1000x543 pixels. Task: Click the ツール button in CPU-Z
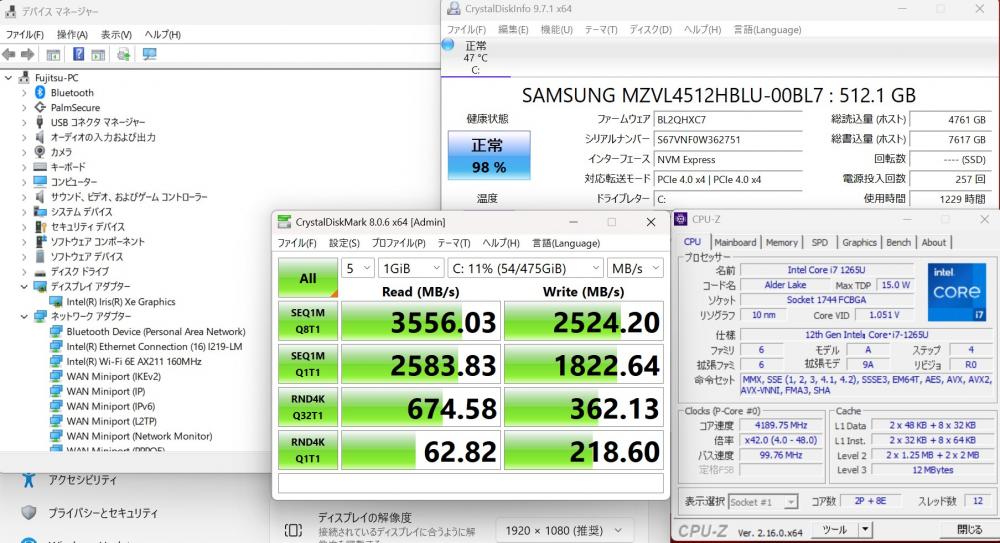[x=835, y=530]
